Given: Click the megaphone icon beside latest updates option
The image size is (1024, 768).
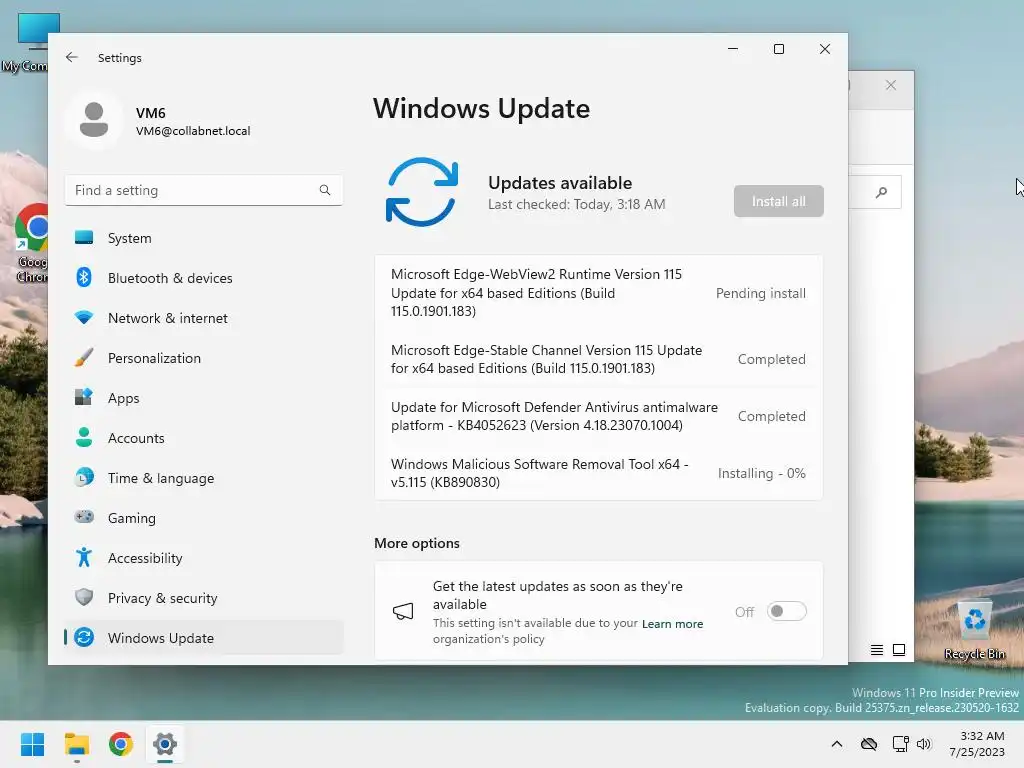Looking at the screenshot, I should (403, 611).
